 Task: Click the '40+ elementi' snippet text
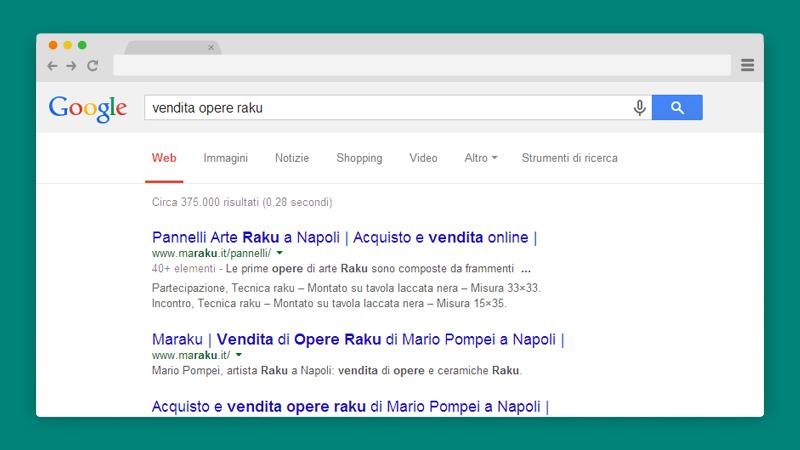[184, 269]
